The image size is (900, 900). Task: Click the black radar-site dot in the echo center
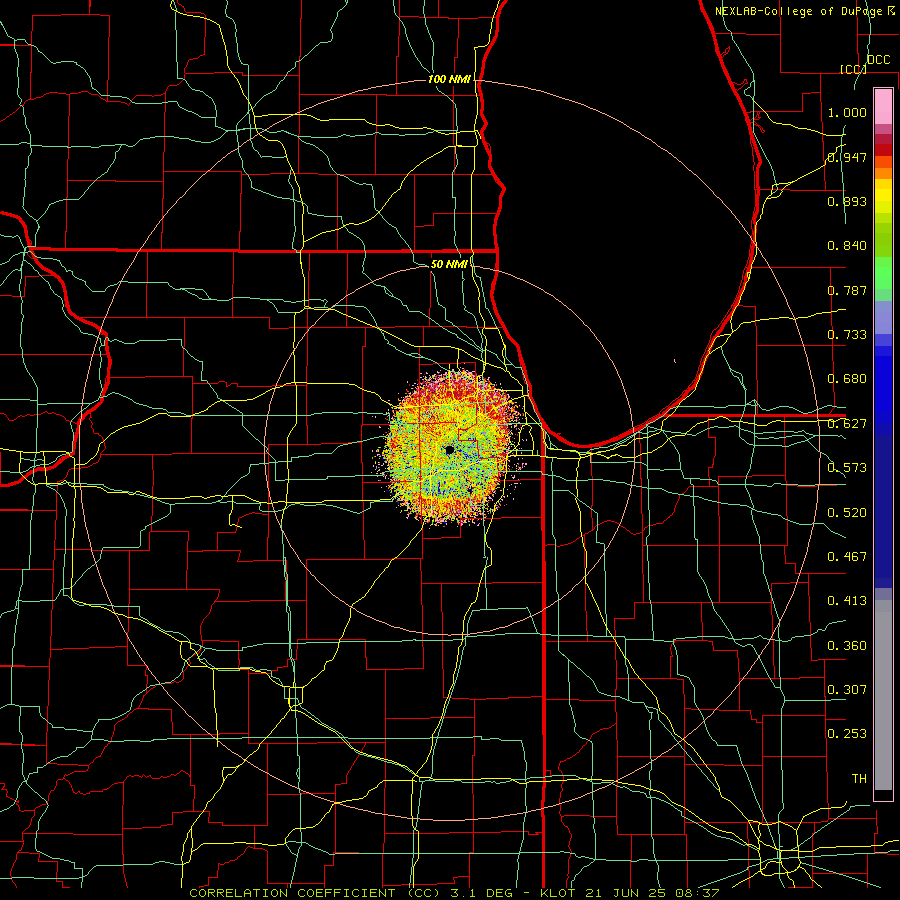click(x=449, y=451)
